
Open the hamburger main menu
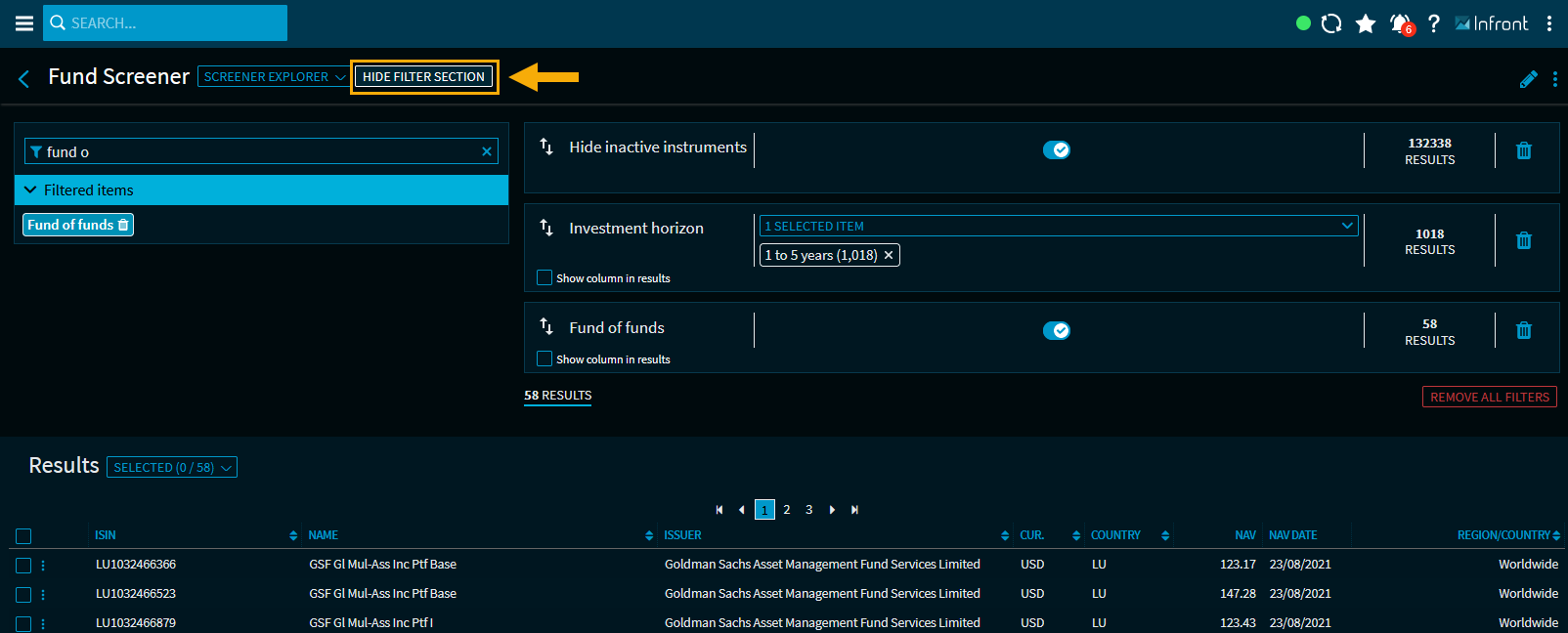[x=24, y=23]
